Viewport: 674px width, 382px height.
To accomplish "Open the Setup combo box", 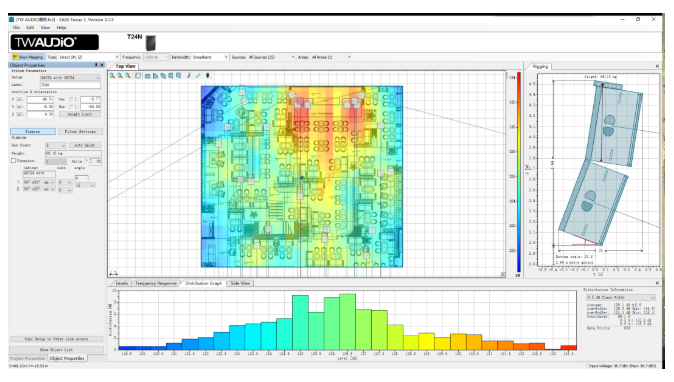I will (70, 77).
